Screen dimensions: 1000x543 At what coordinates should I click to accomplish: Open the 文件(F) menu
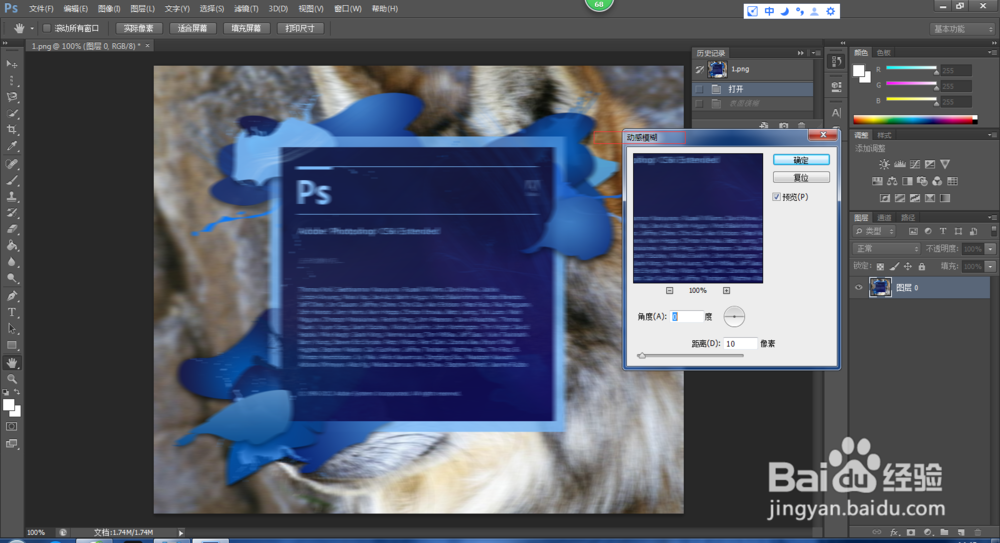(41, 9)
